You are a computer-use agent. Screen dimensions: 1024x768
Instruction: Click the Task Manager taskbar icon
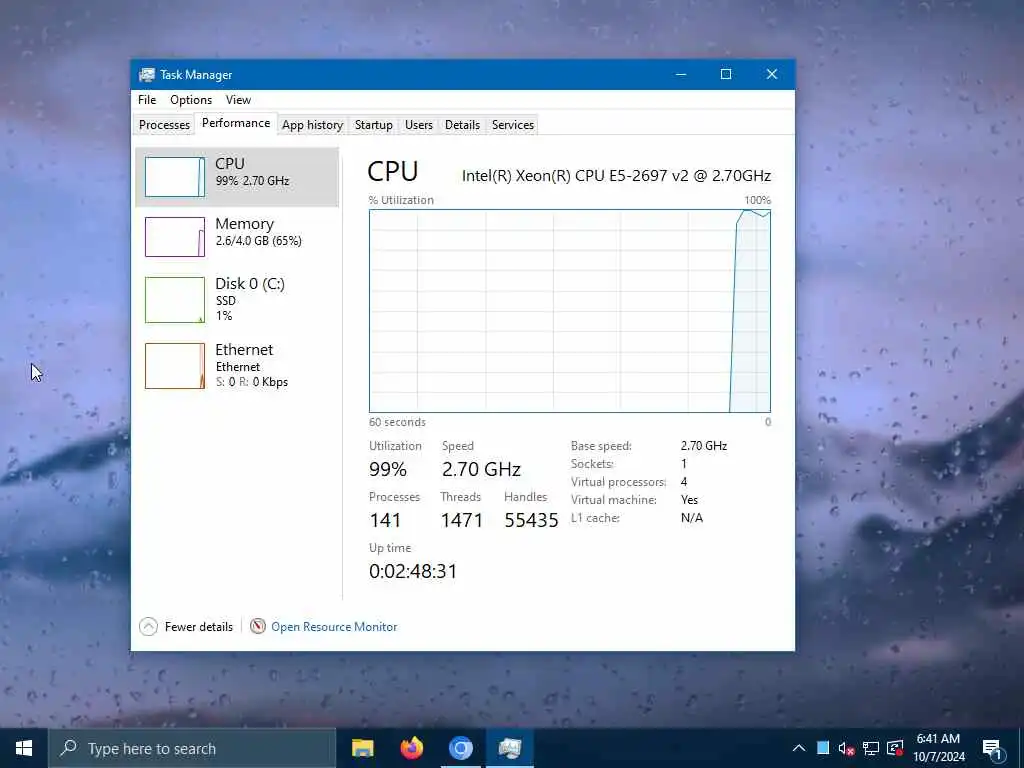coord(509,748)
